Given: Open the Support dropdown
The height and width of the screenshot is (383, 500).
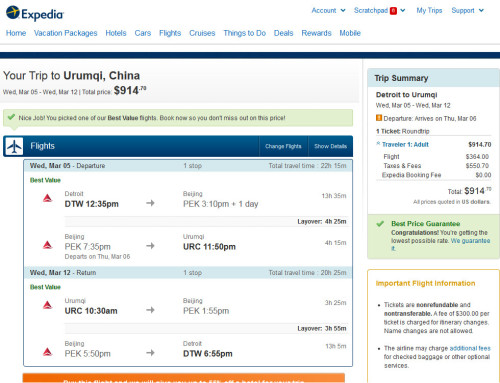Looking at the screenshot, I should tap(468, 10).
